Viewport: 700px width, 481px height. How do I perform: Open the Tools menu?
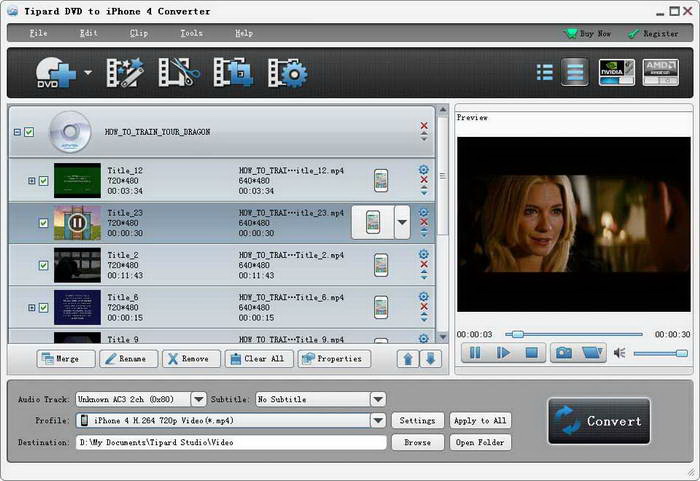tap(191, 33)
